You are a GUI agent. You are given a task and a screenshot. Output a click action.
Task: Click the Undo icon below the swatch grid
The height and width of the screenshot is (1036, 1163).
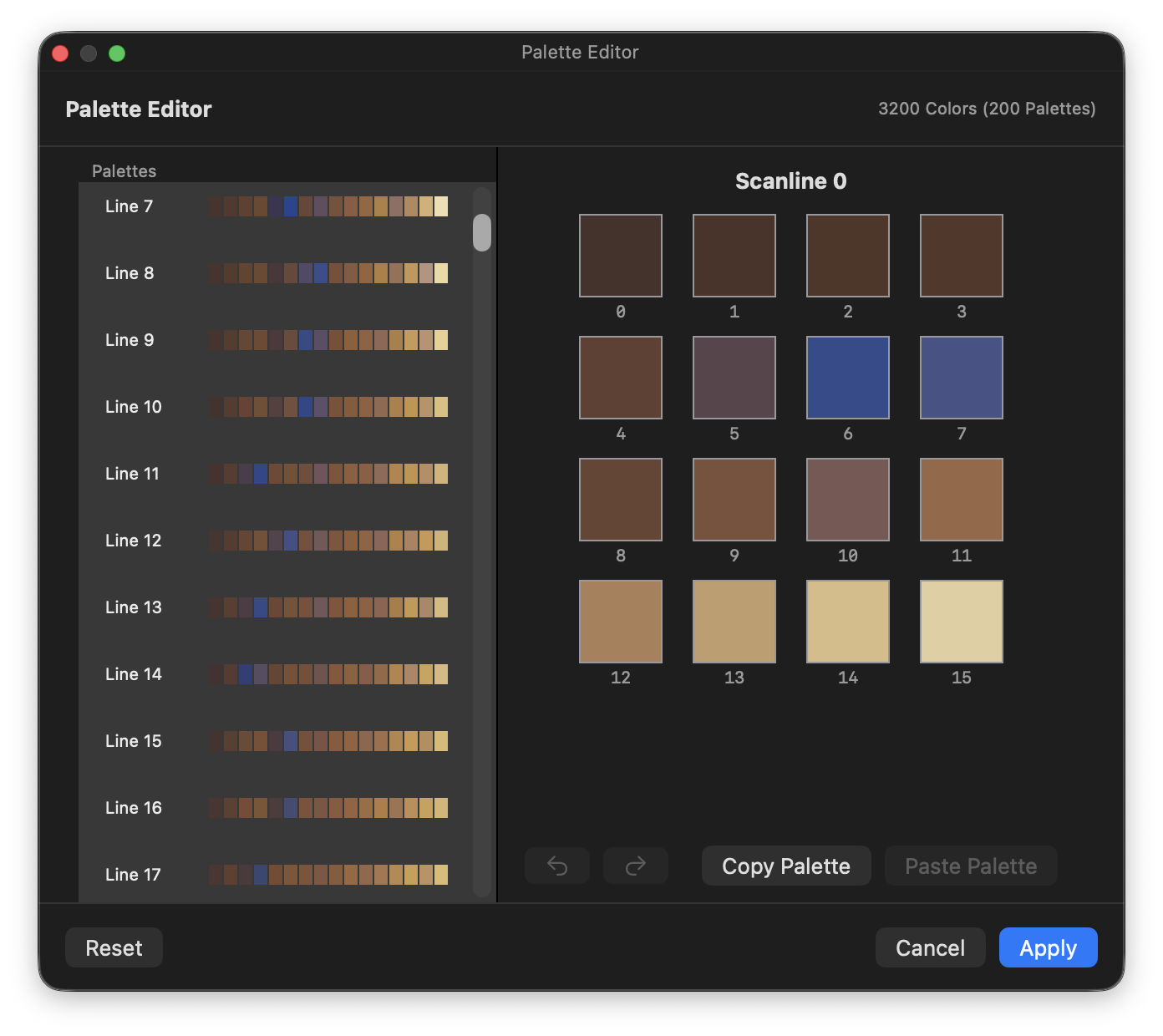coord(556,866)
